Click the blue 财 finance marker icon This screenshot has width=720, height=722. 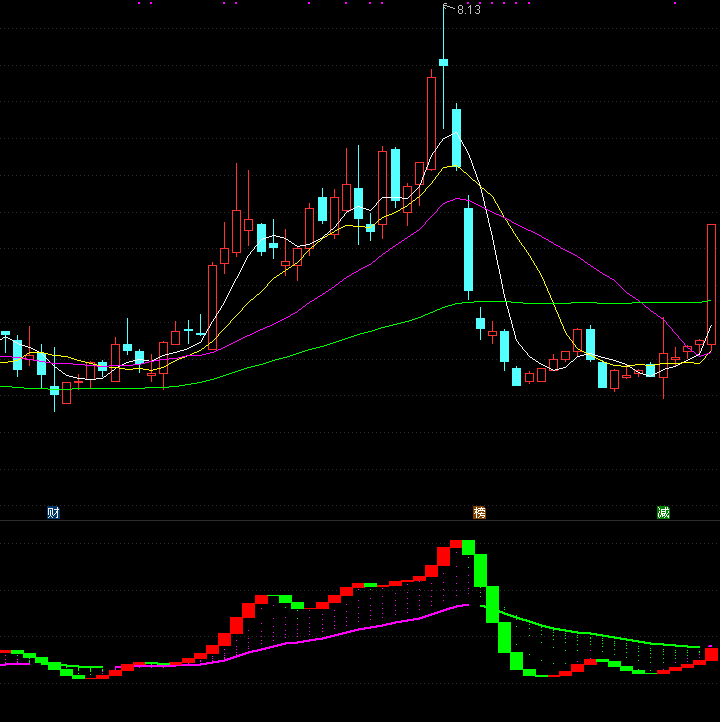click(53, 512)
